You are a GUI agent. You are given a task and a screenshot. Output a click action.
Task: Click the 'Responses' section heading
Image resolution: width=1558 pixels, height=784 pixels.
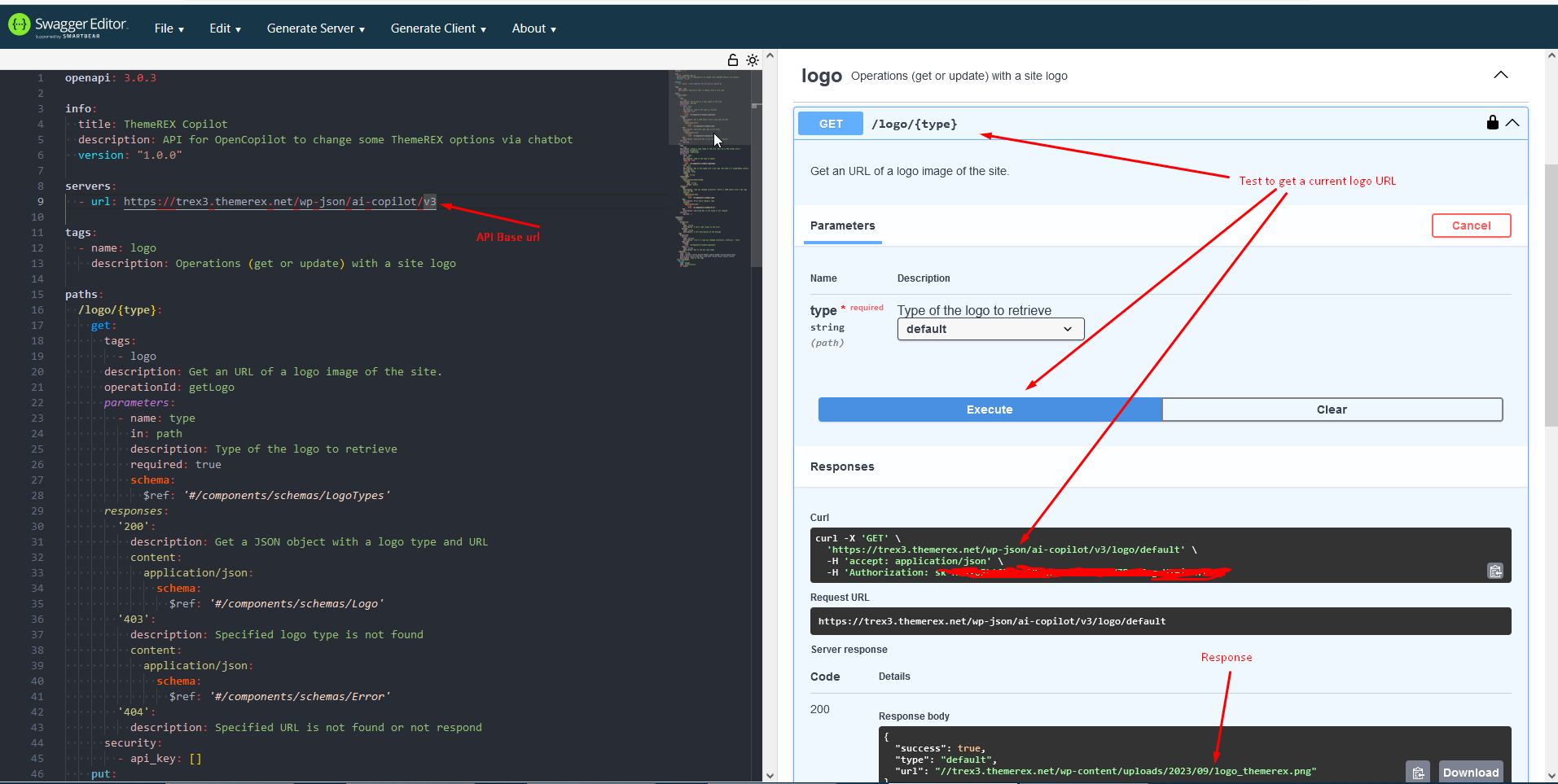pos(842,466)
